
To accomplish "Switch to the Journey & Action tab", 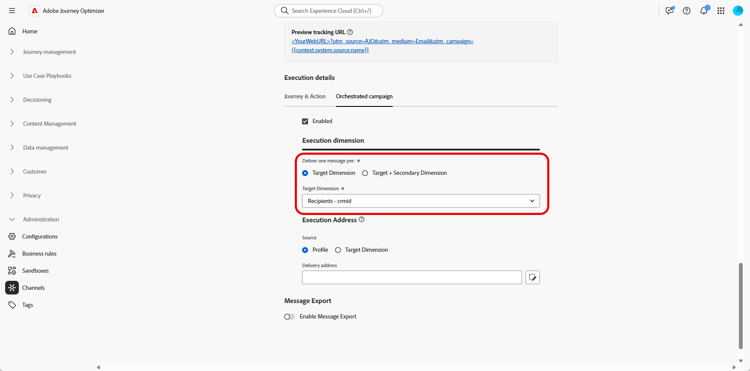I will (305, 96).
